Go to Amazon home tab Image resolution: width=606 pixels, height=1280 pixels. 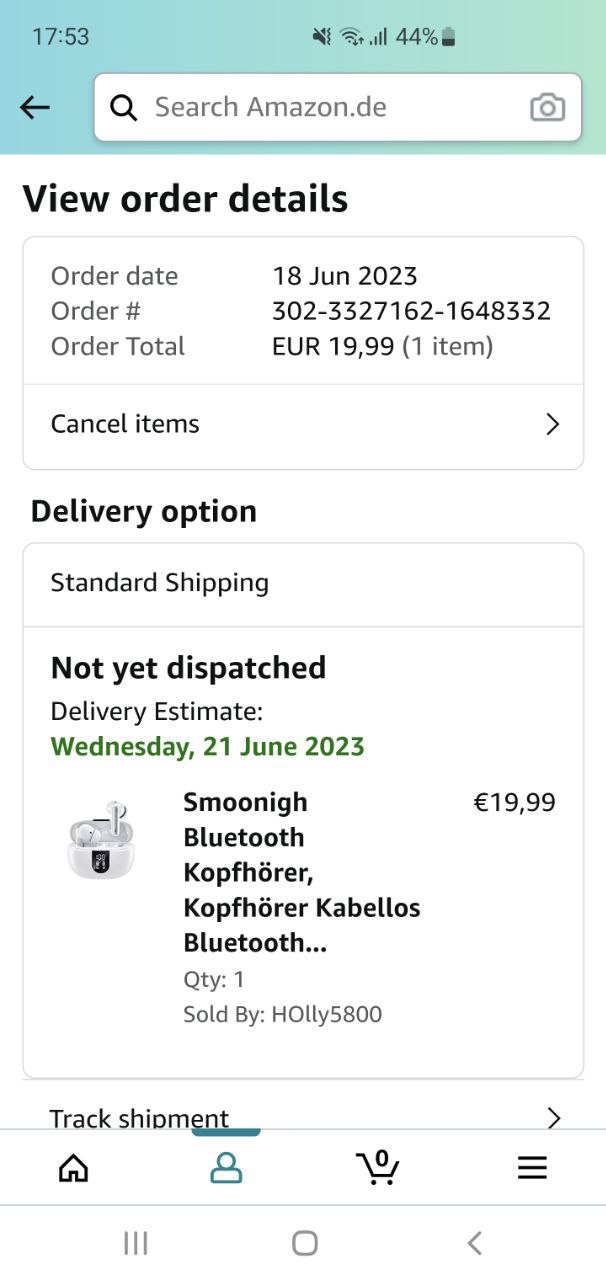click(x=73, y=1167)
